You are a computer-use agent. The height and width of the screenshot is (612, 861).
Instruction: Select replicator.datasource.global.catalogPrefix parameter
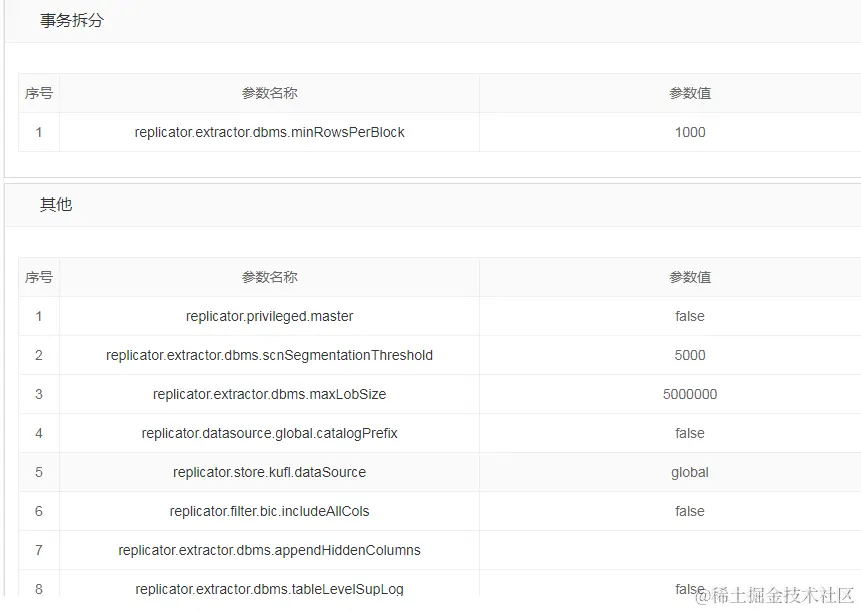269,433
